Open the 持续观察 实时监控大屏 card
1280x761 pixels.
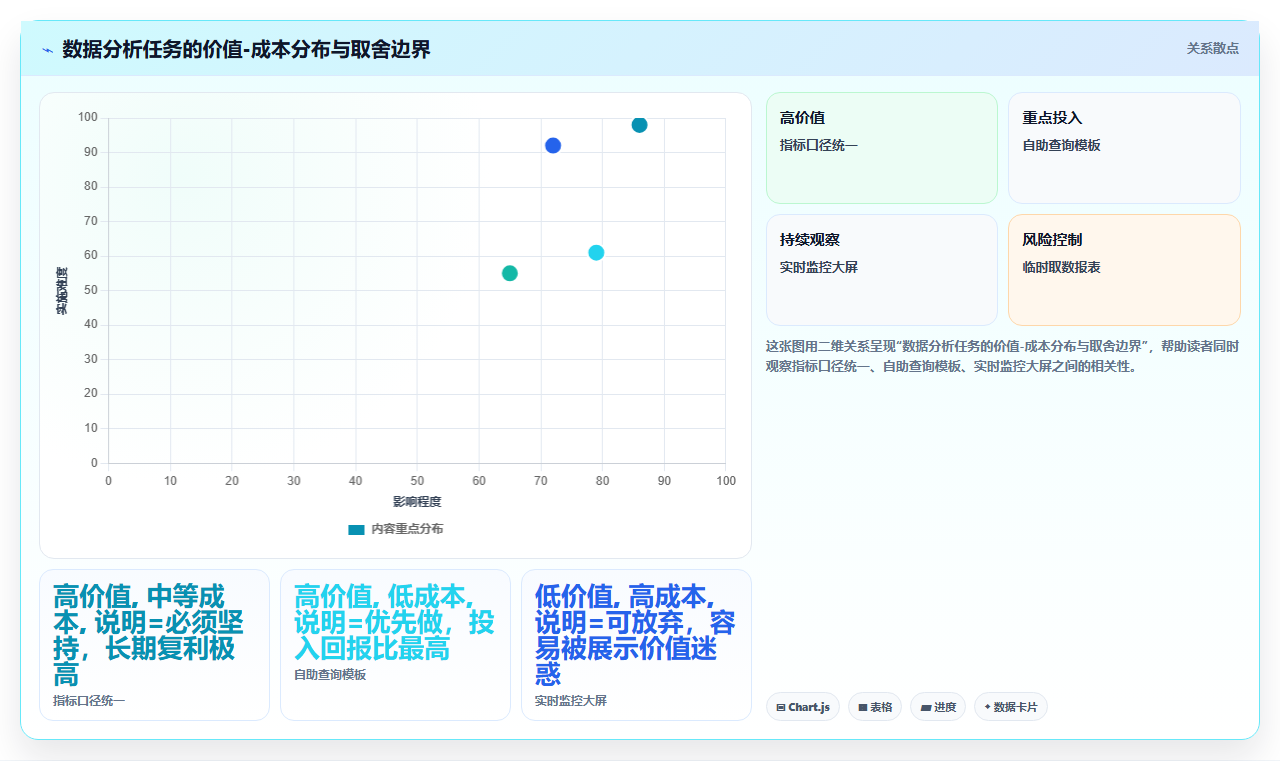[882, 270]
